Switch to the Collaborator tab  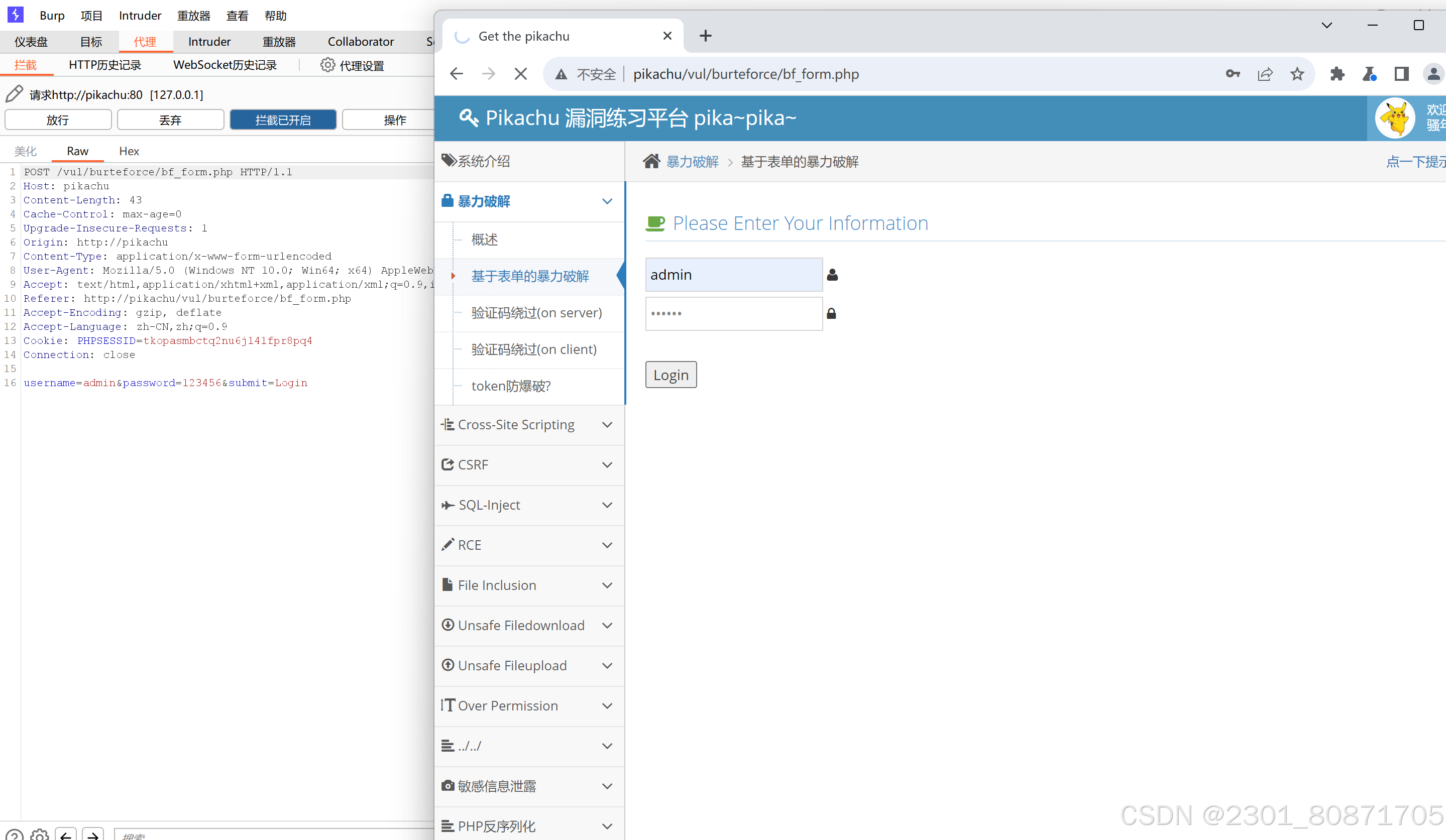click(x=360, y=42)
